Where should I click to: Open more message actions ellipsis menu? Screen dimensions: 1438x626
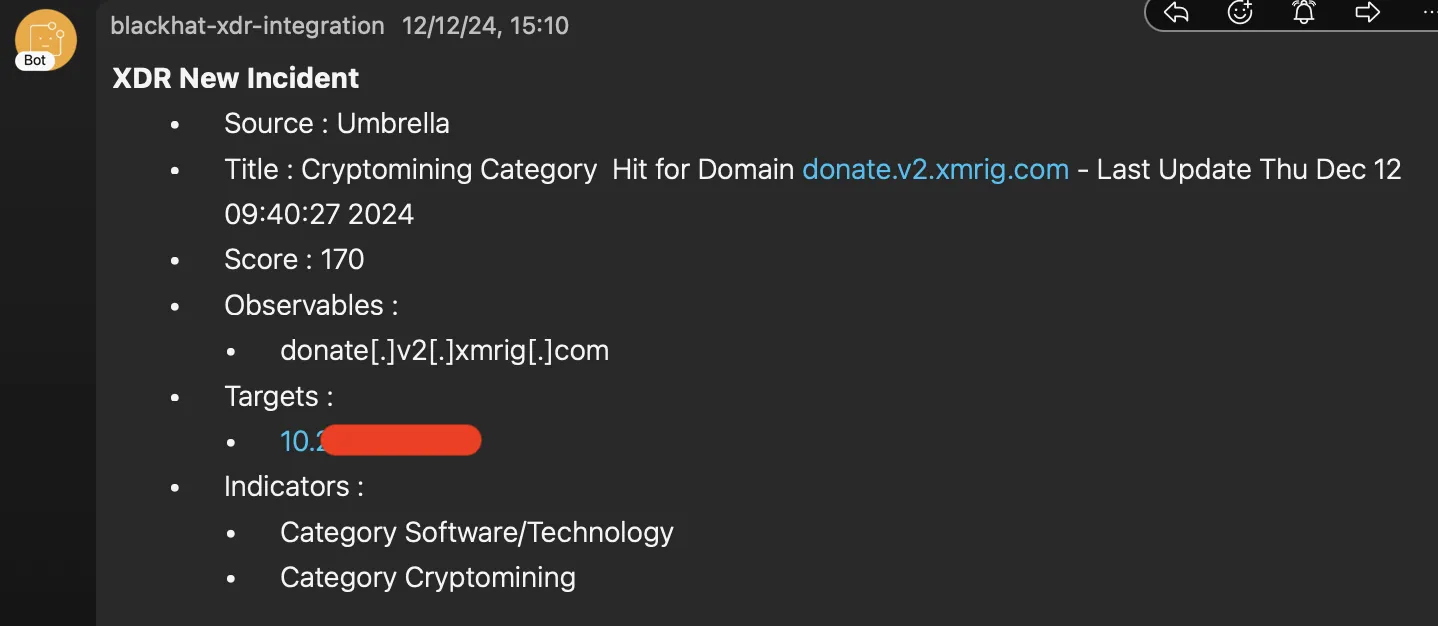[x=1427, y=13]
